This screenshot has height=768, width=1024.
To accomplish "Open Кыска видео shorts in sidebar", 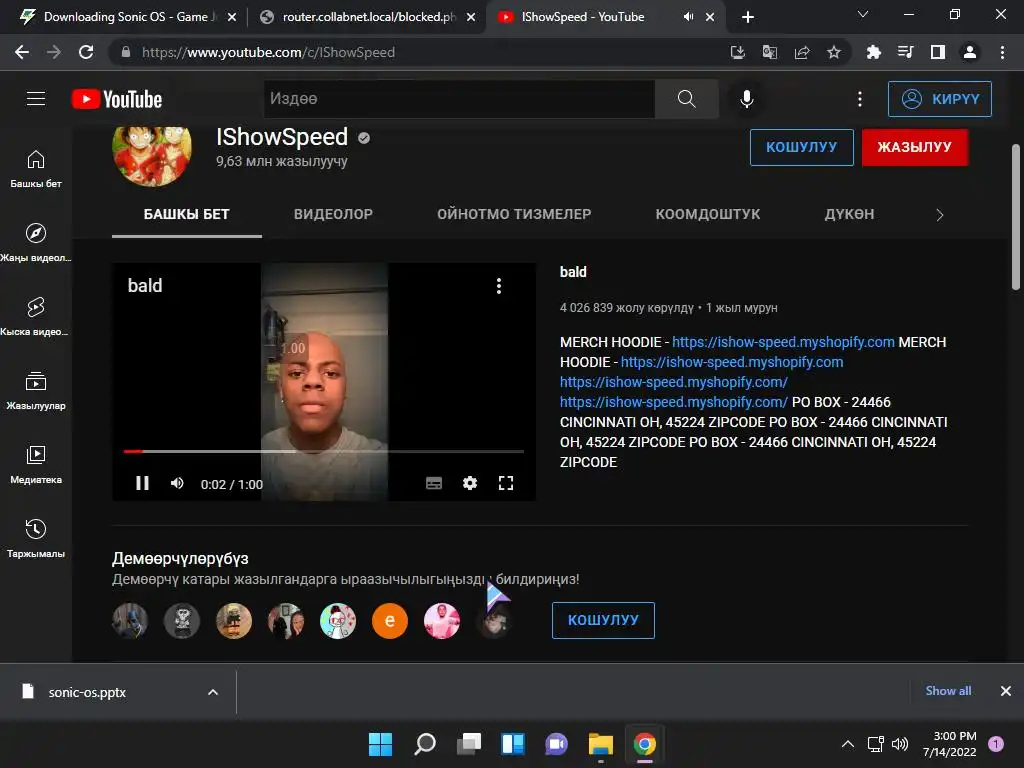I will pyautogui.click(x=36, y=317).
